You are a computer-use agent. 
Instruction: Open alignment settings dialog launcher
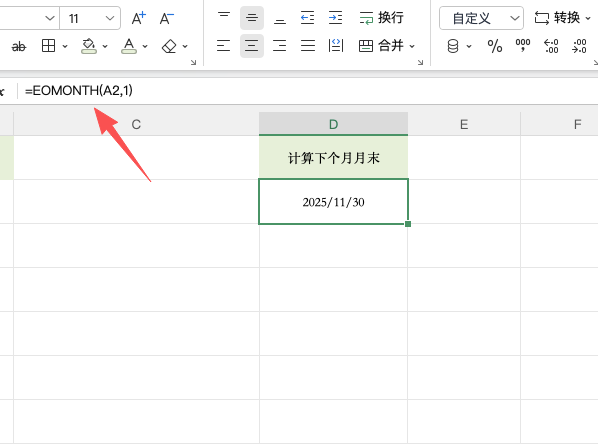(420, 62)
